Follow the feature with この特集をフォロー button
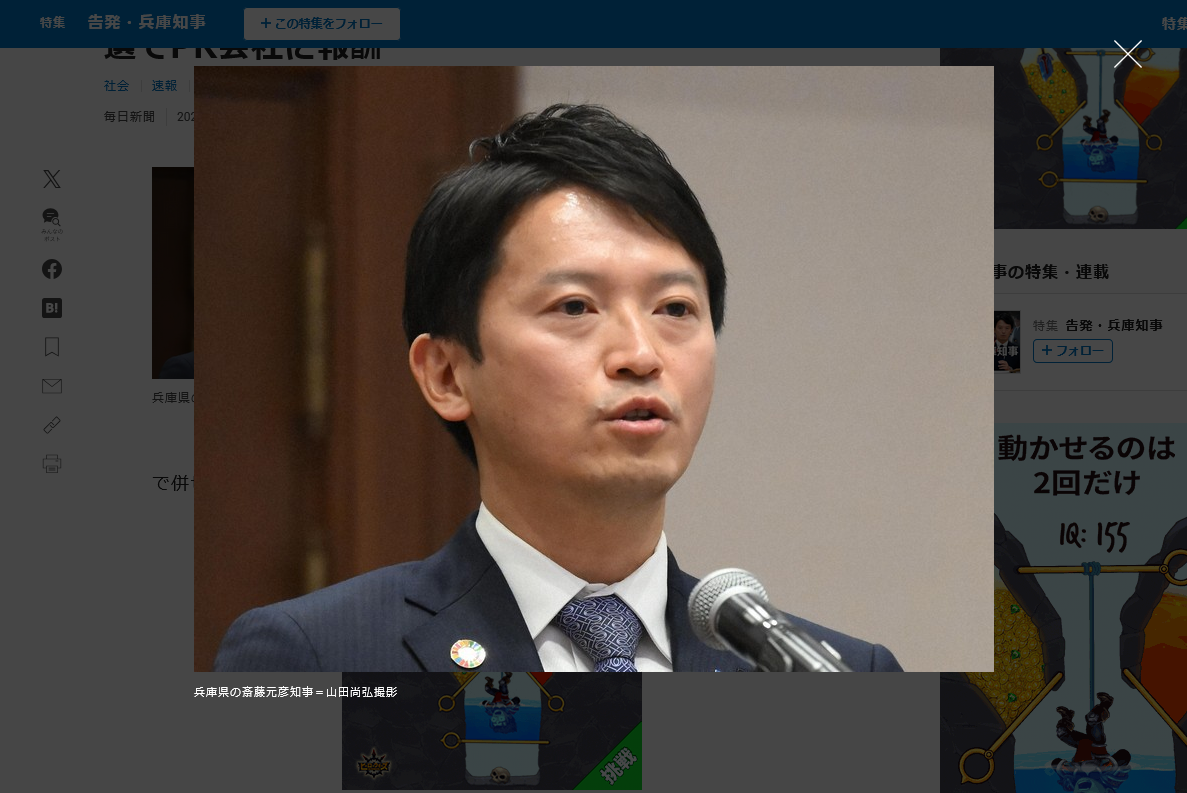1187x793 pixels. [322, 23]
